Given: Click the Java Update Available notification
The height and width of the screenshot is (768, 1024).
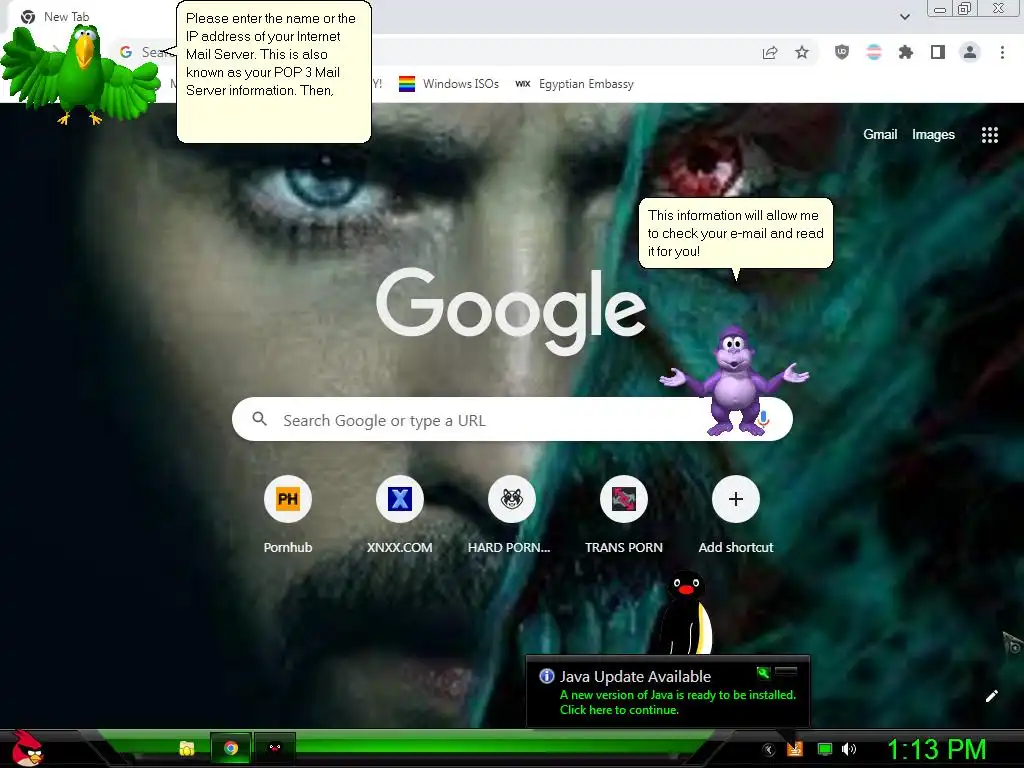Looking at the screenshot, I should tap(667, 692).
